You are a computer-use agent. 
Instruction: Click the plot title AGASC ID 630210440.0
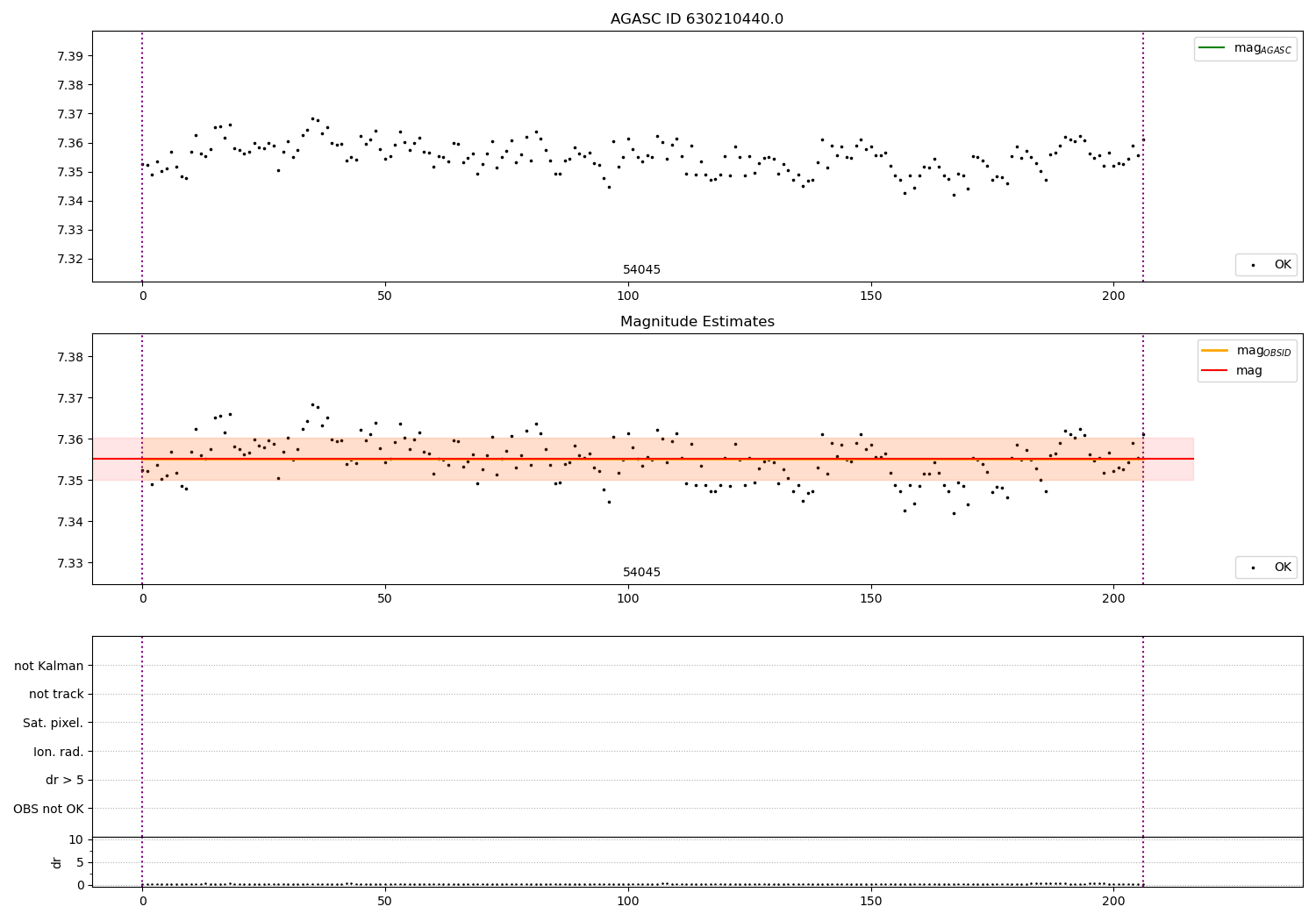click(x=697, y=19)
